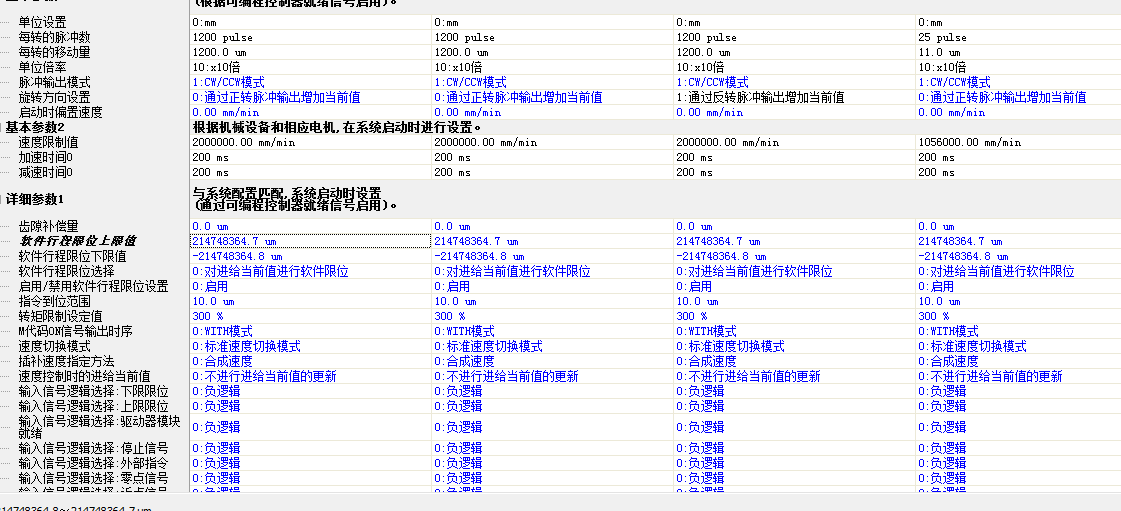Select the 软件行程限位上限值 row label
This screenshot has width=1121, height=511.
coord(78,241)
